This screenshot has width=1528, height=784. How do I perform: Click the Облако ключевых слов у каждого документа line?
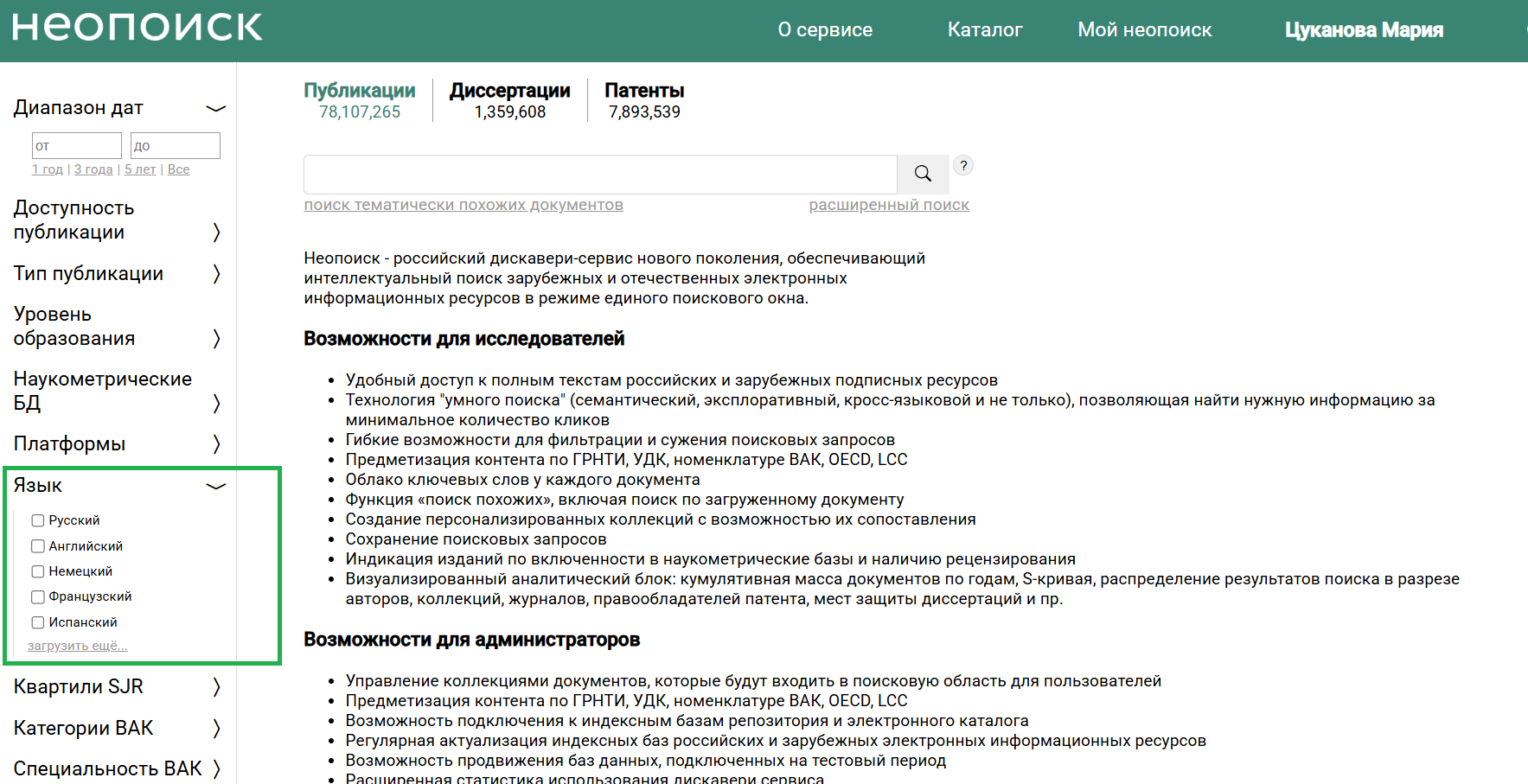tap(523, 480)
